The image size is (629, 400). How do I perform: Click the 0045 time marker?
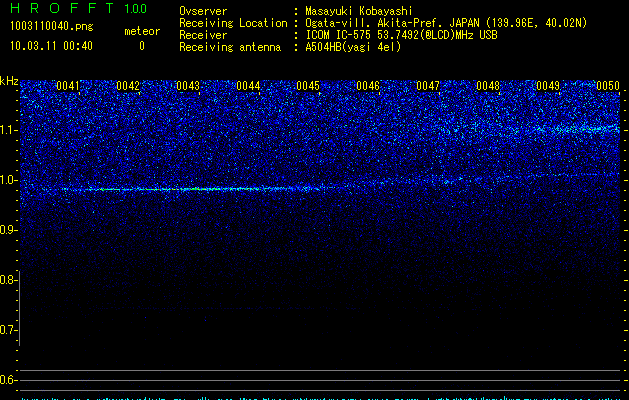[x=308, y=86]
